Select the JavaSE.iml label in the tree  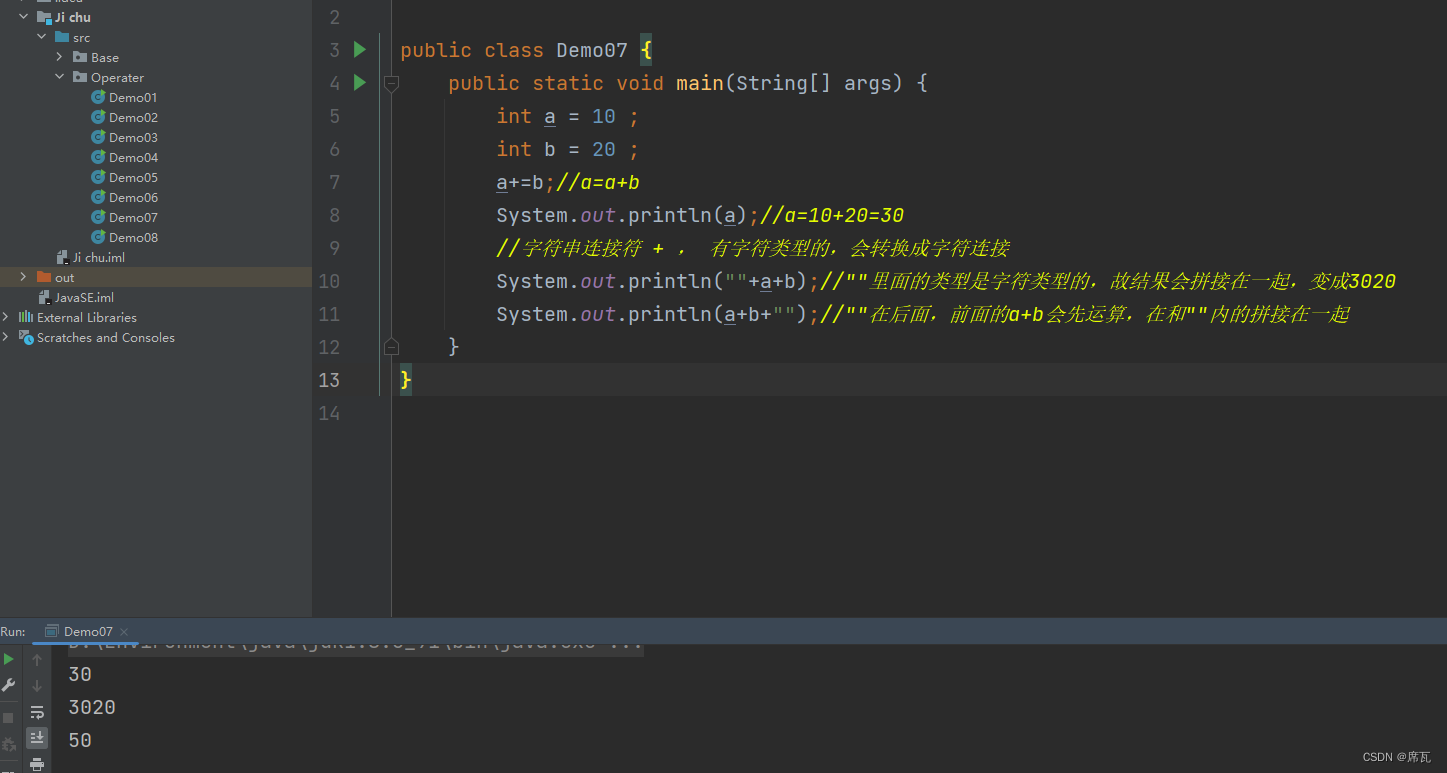click(84, 297)
